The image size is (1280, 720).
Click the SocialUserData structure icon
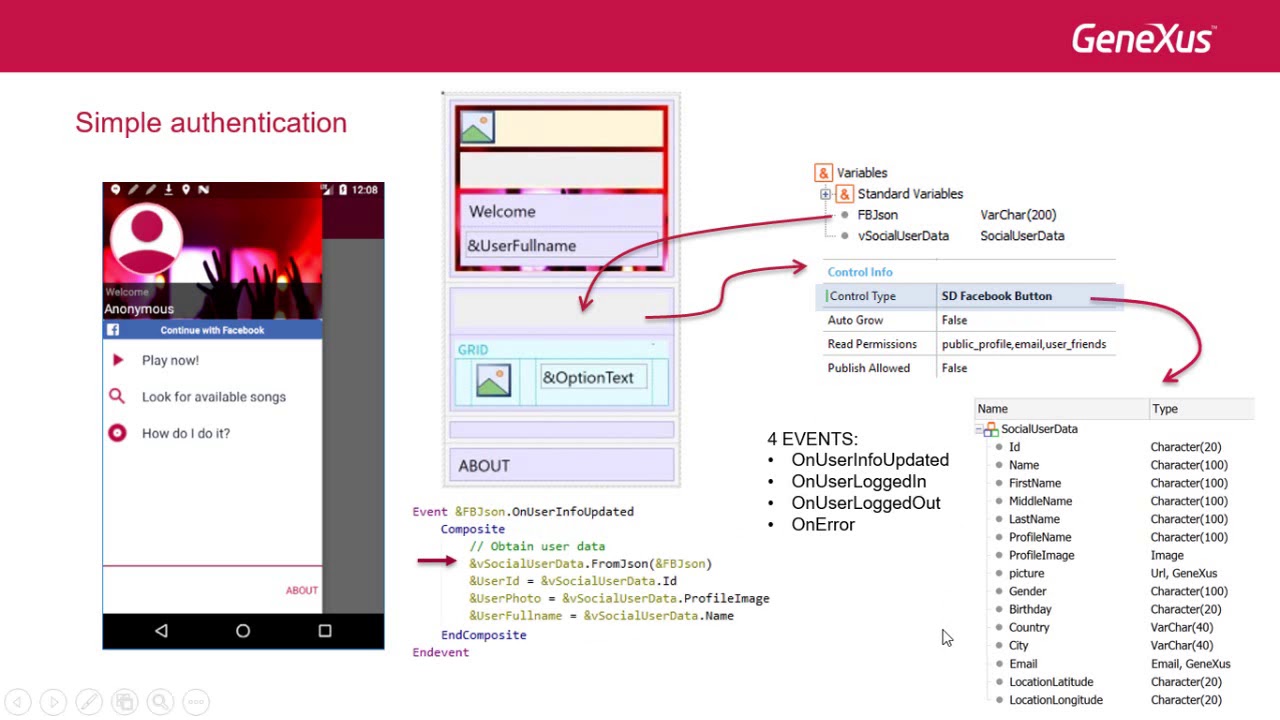991,429
